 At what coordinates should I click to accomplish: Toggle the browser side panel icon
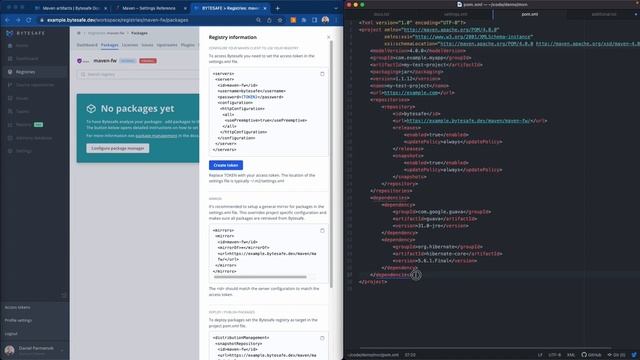pyautogui.click(x=314, y=20)
